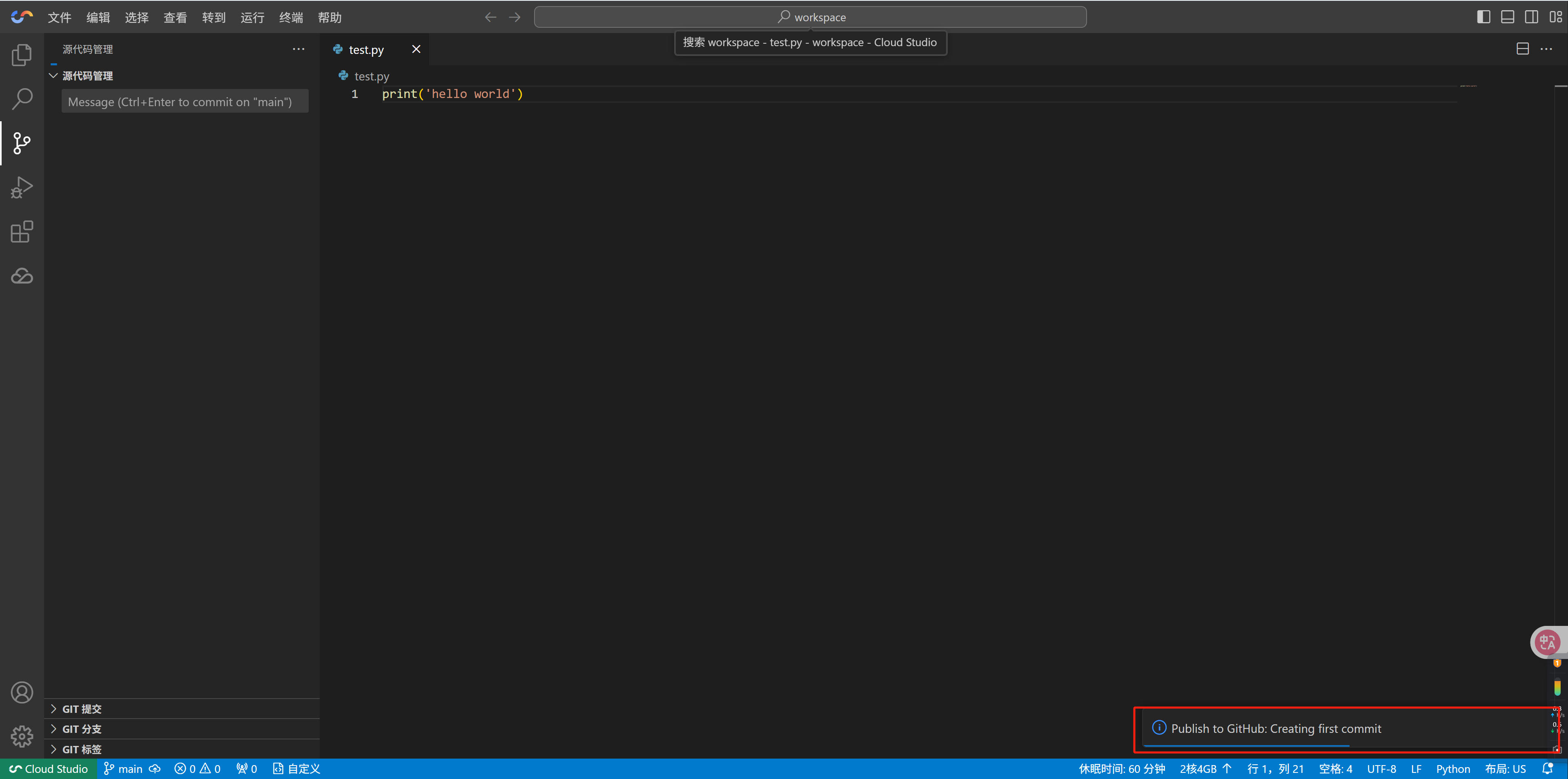Expand the GIT 分支 section
The width and height of the screenshot is (1568, 779).
click(82, 729)
